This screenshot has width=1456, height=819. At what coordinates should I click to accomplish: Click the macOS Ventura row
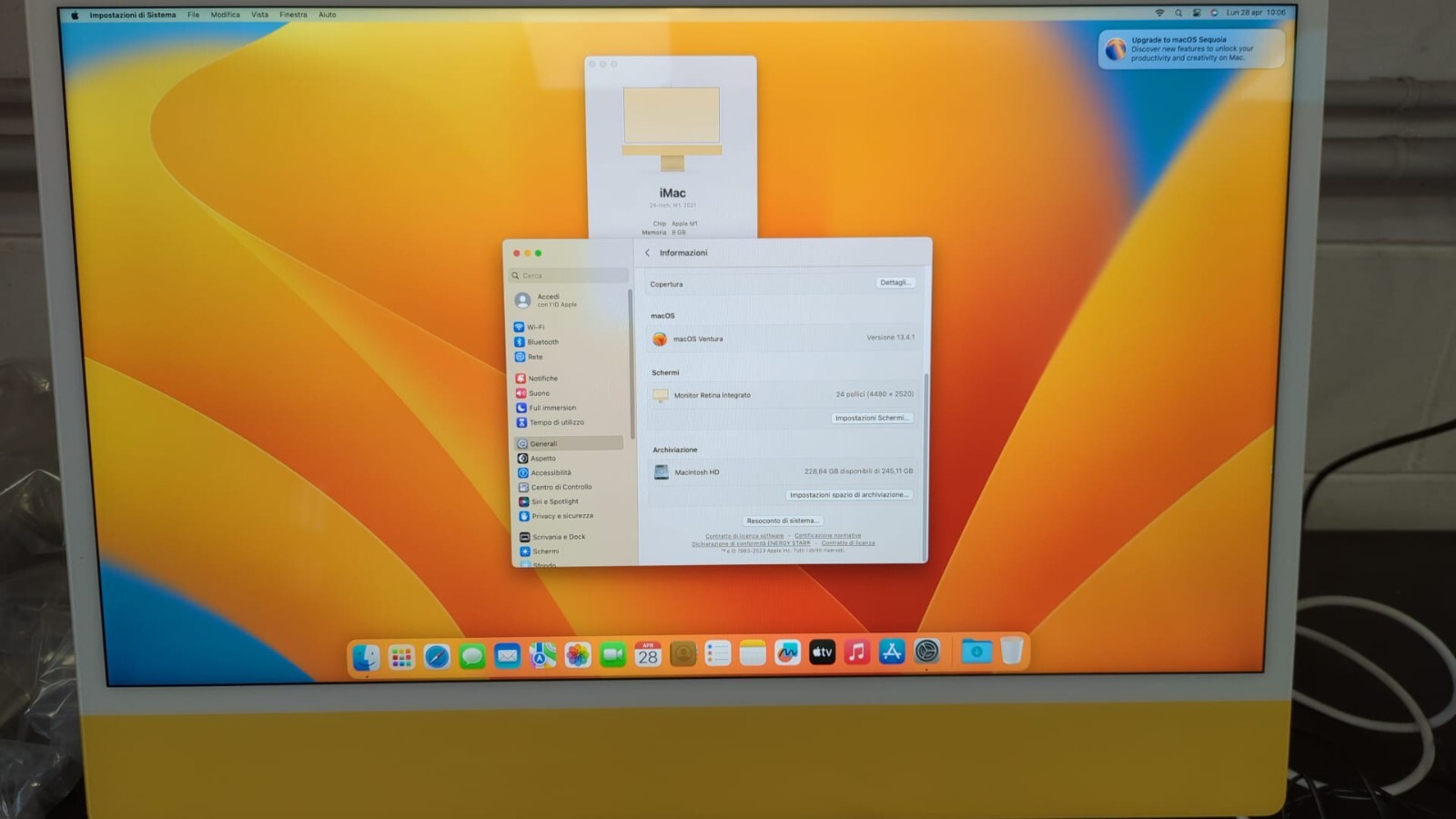[x=784, y=339]
